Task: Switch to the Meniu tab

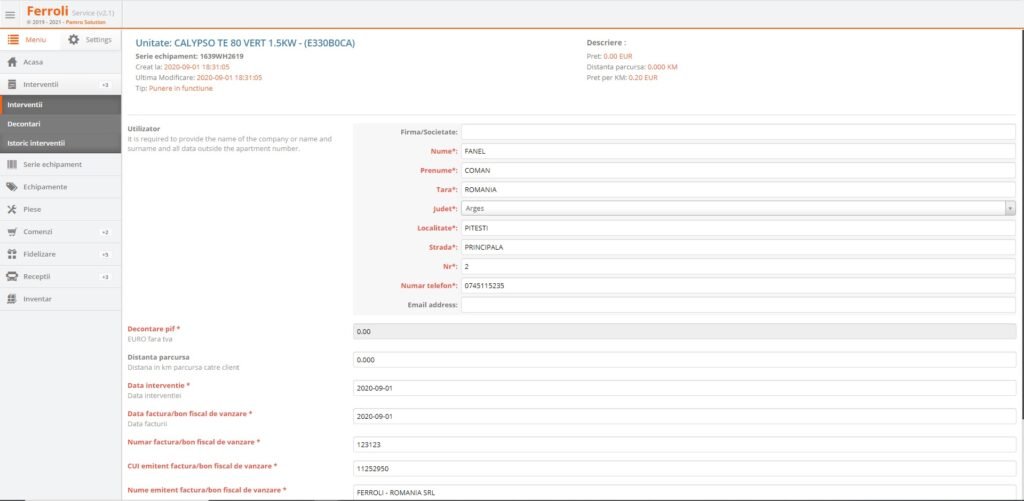Action: click(x=28, y=40)
